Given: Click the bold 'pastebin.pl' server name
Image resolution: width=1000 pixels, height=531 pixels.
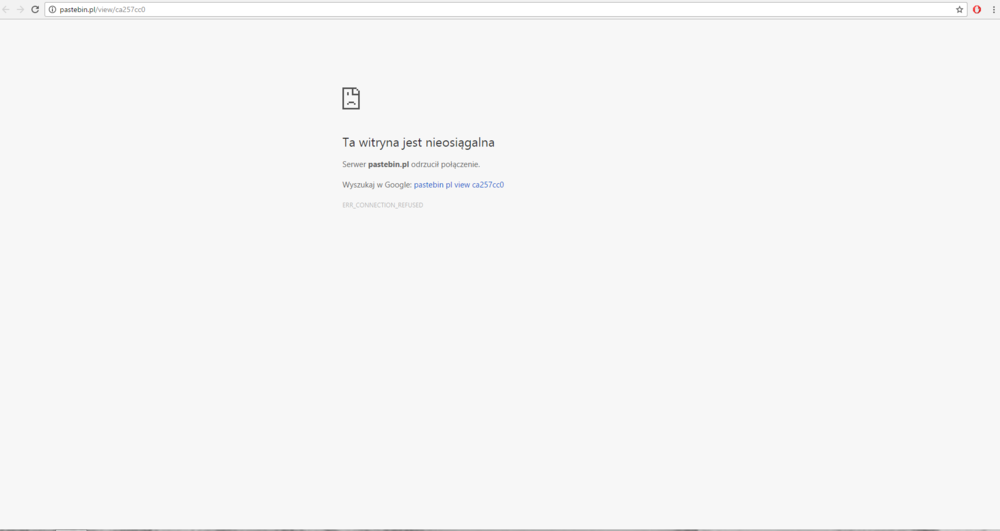Looking at the screenshot, I should [x=388, y=164].
